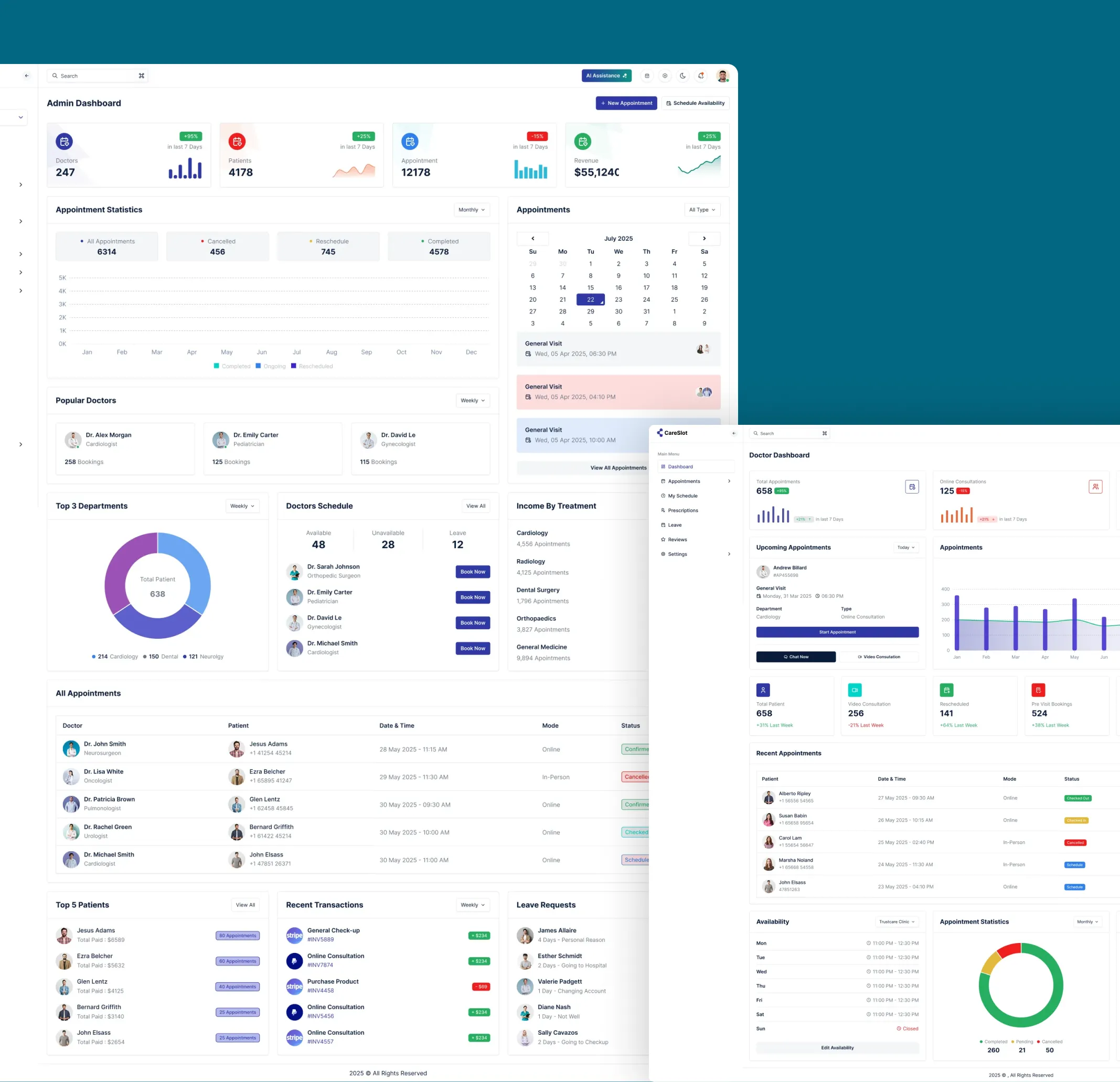
Task: Go to previous month in calendar
Action: coord(532,238)
